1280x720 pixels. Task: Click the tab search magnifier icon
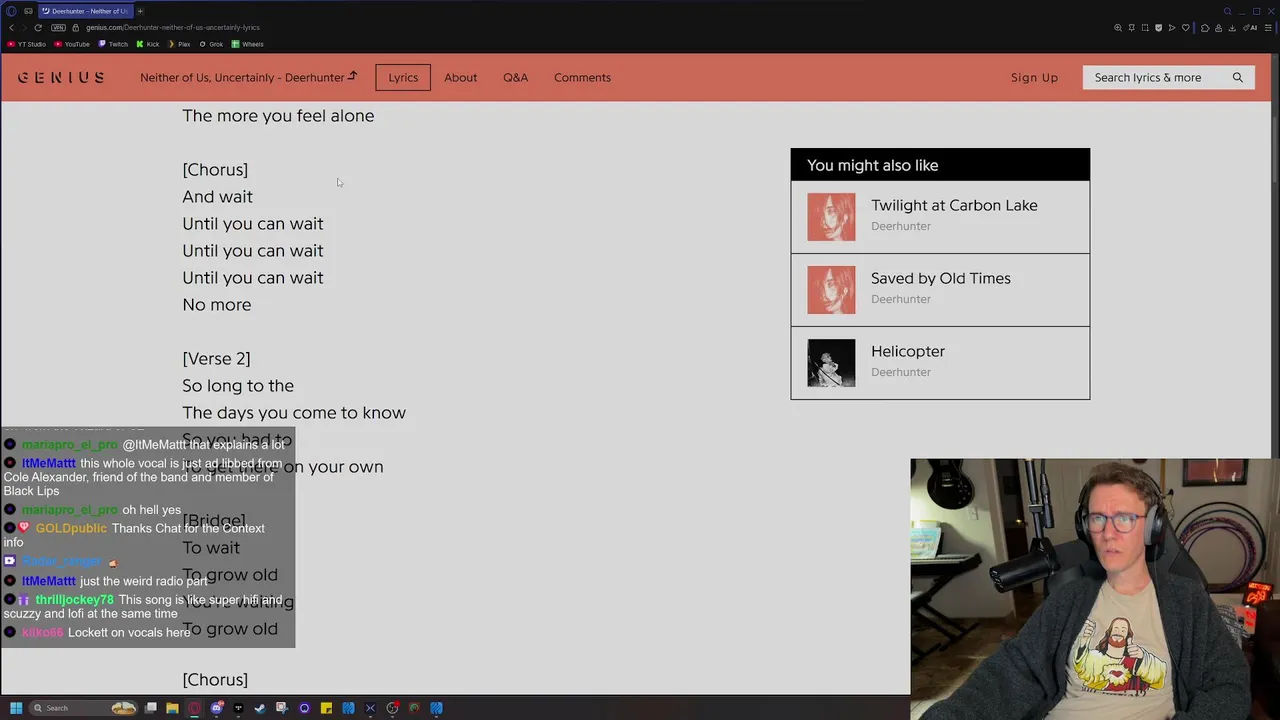[1227, 11]
